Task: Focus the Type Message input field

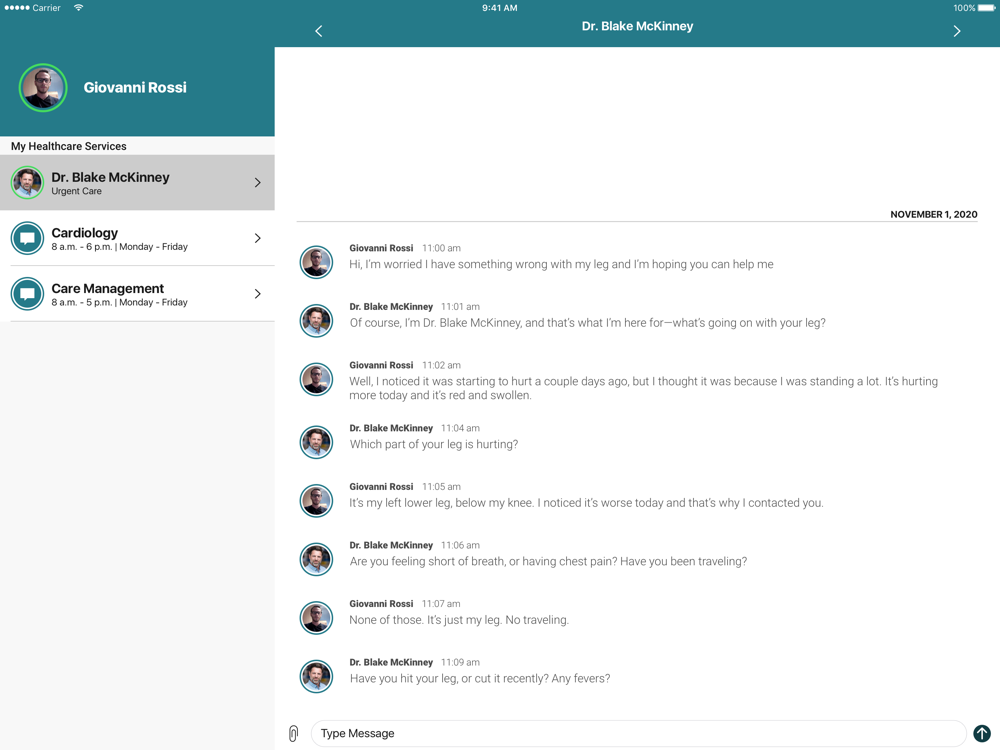Action: 638,733
